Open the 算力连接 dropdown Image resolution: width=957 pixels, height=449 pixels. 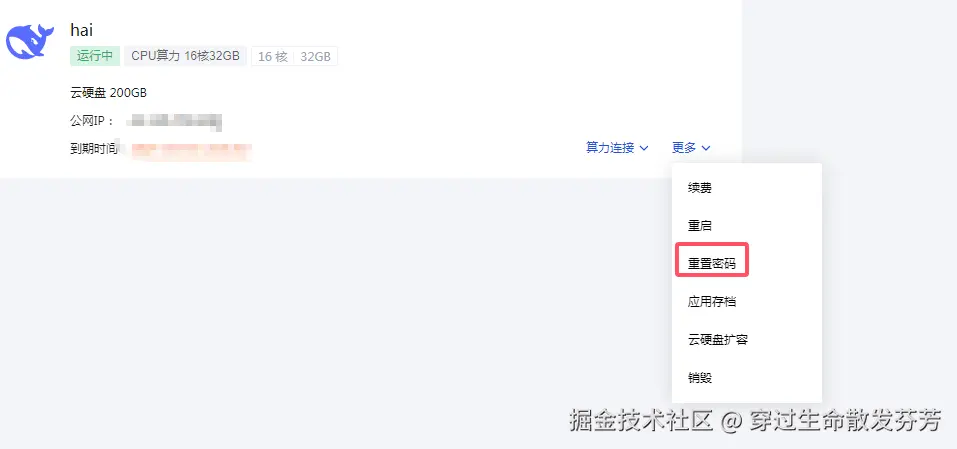coord(616,148)
